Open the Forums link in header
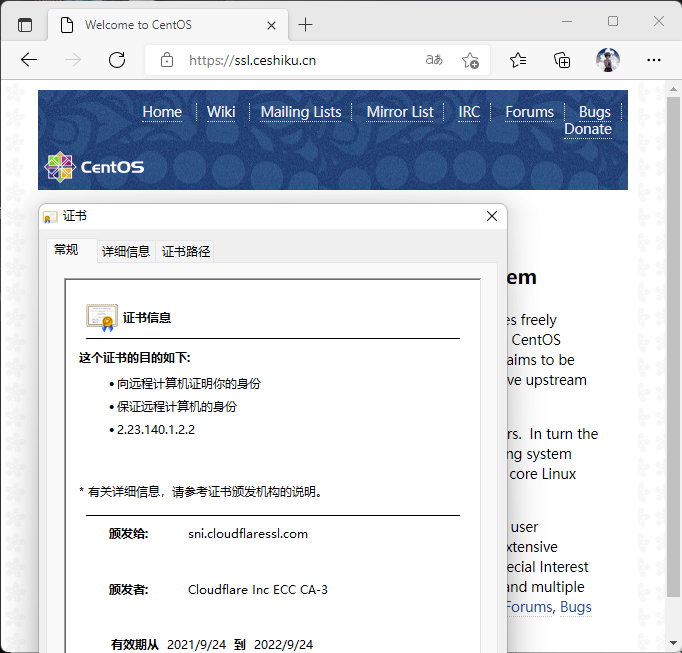 529,112
